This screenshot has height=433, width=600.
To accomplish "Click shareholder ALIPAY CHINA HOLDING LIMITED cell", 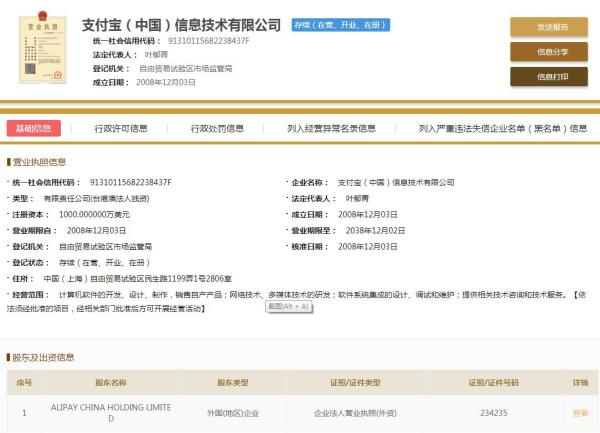I will pos(110,412).
